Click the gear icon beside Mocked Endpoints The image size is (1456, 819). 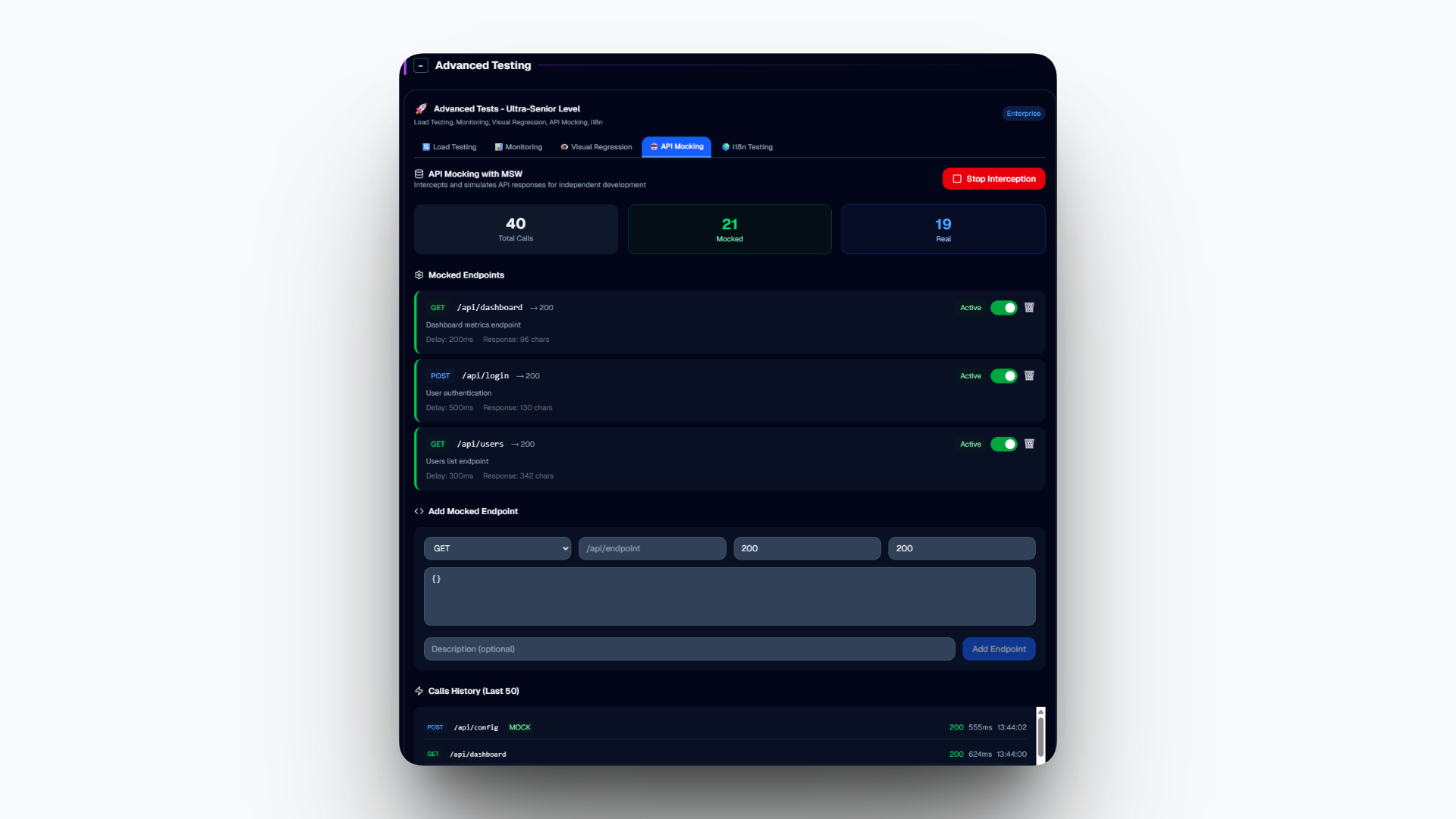click(x=419, y=275)
